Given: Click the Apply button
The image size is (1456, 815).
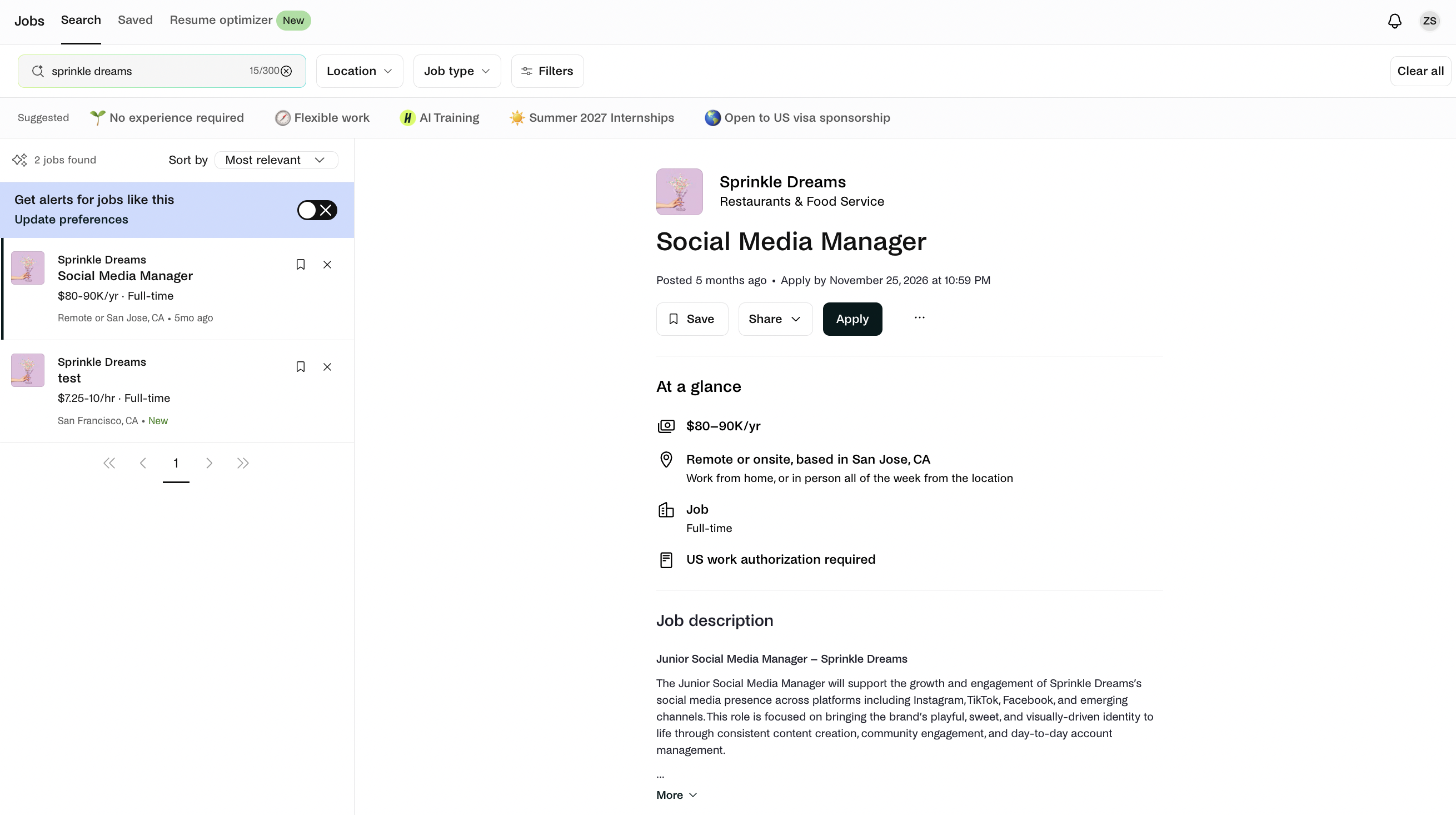Looking at the screenshot, I should pyautogui.click(x=852, y=319).
